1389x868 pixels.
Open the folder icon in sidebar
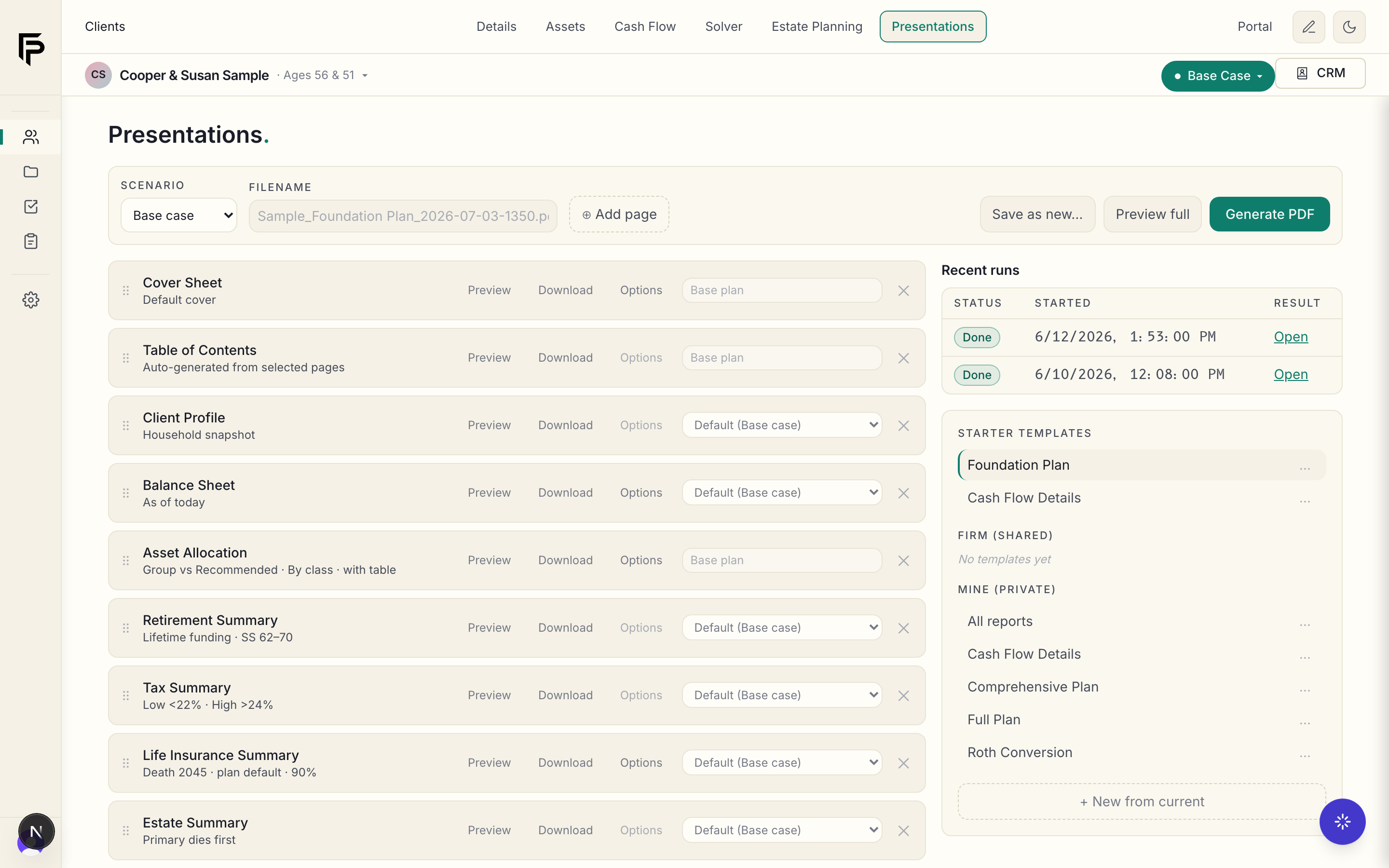[x=30, y=172]
